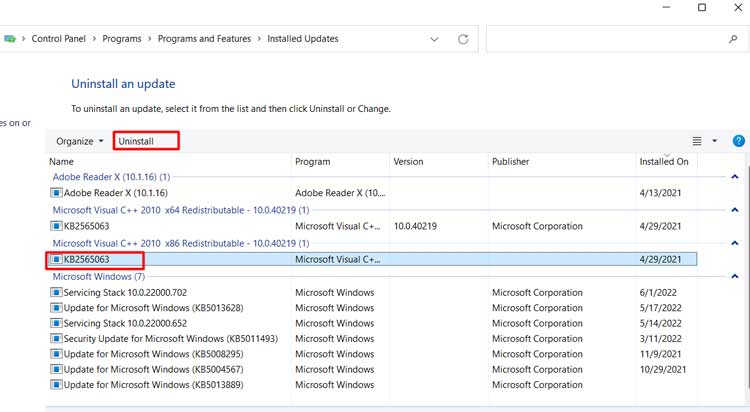The image size is (750, 412).
Task: Click Visual C++ 2010 x64 Redistributable group header
Action: (x=181, y=210)
